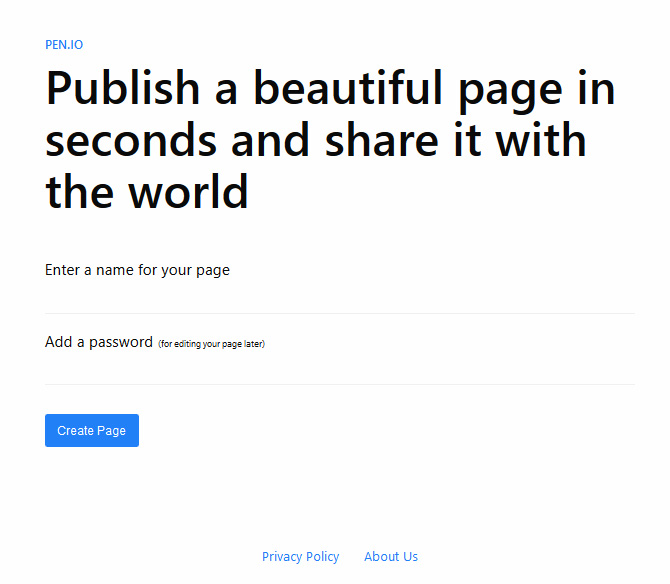This screenshot has height=584, width=670.
Task: Click the divider line under the password field
Action: click(339, 384)
